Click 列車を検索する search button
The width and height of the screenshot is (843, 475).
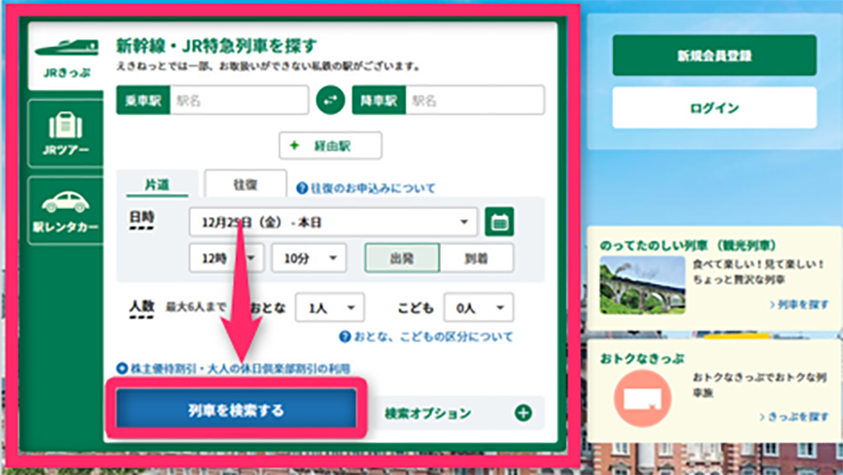236,411
